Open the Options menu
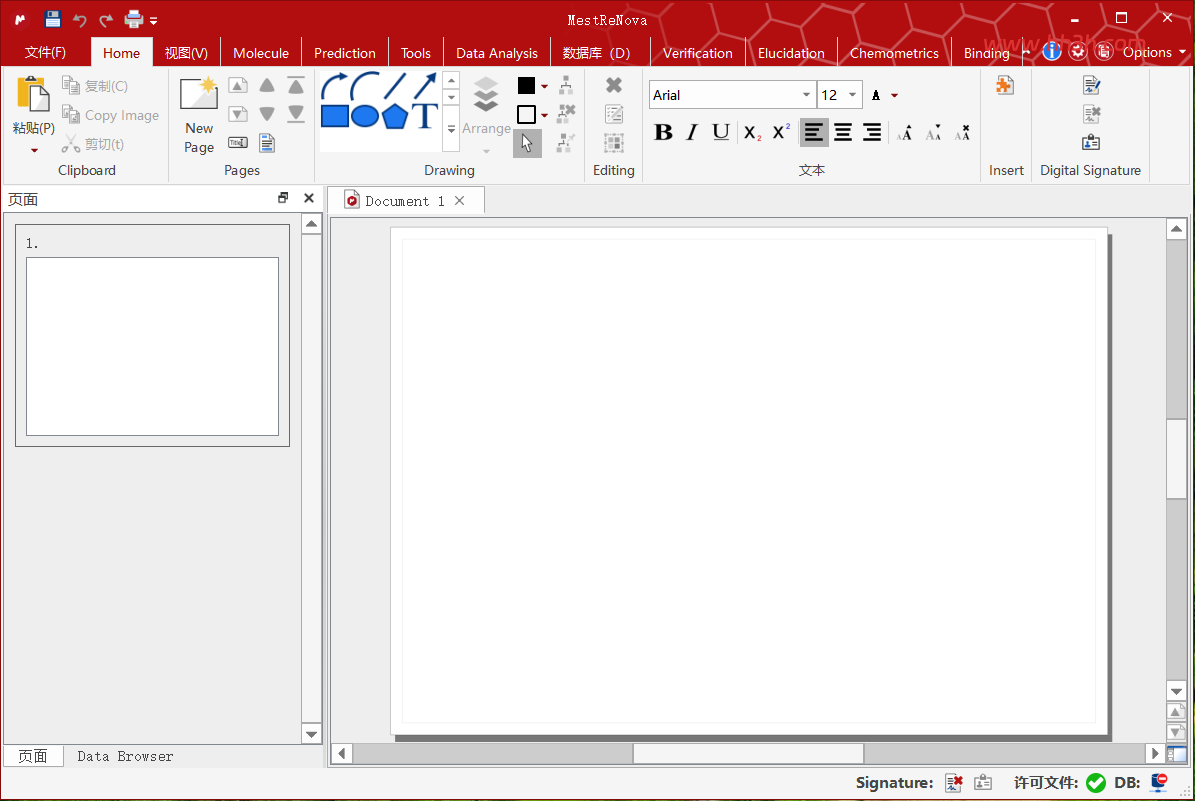This screenshot has height=801, width=1195. click(x=1154, y=52)
